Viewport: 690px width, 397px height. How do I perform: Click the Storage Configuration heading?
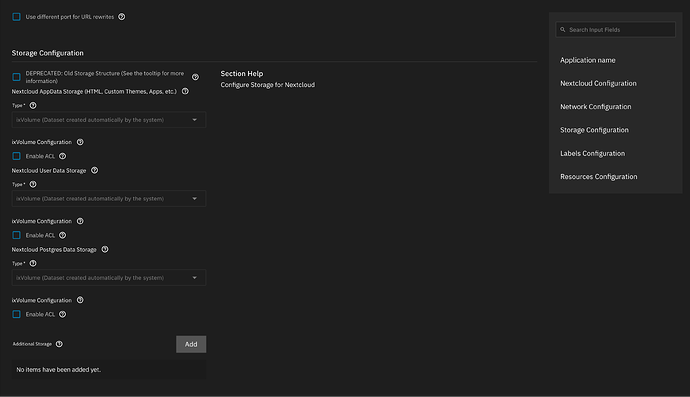(48, 53)
